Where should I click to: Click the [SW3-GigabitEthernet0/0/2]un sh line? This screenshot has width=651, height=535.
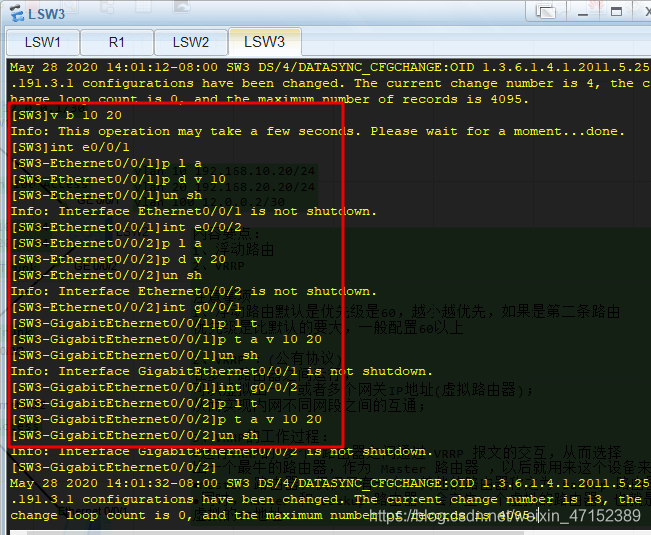[135, 435]
